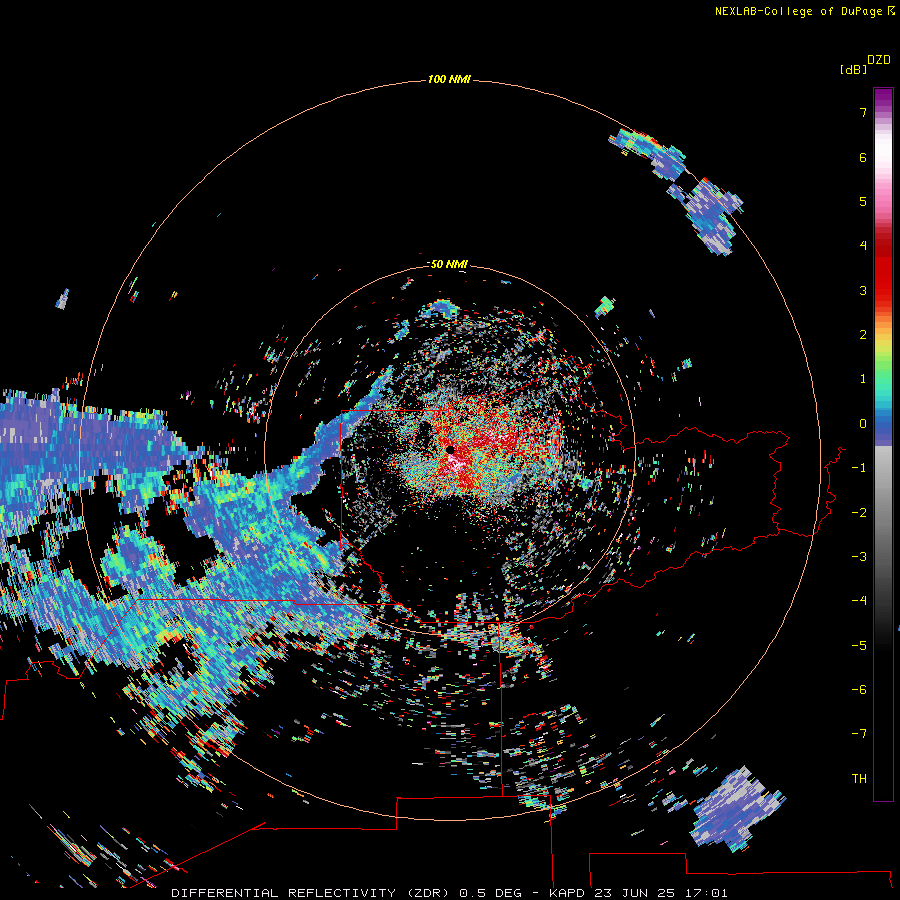This screenshot has height=900, width=900.
Task: Click the 6 tick label on scale
Action: 863,157
